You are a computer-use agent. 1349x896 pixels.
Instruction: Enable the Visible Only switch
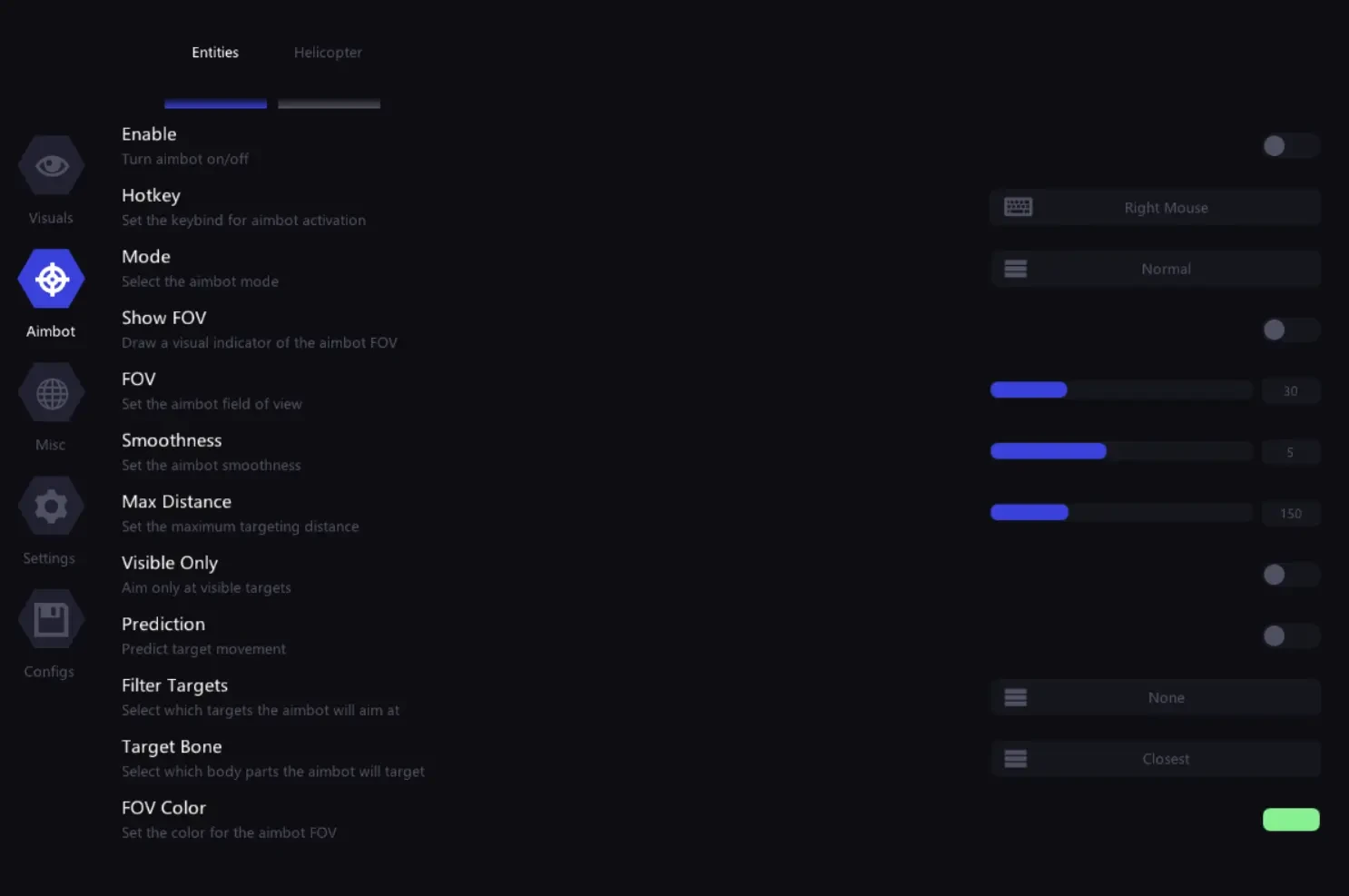[1290, 575]
